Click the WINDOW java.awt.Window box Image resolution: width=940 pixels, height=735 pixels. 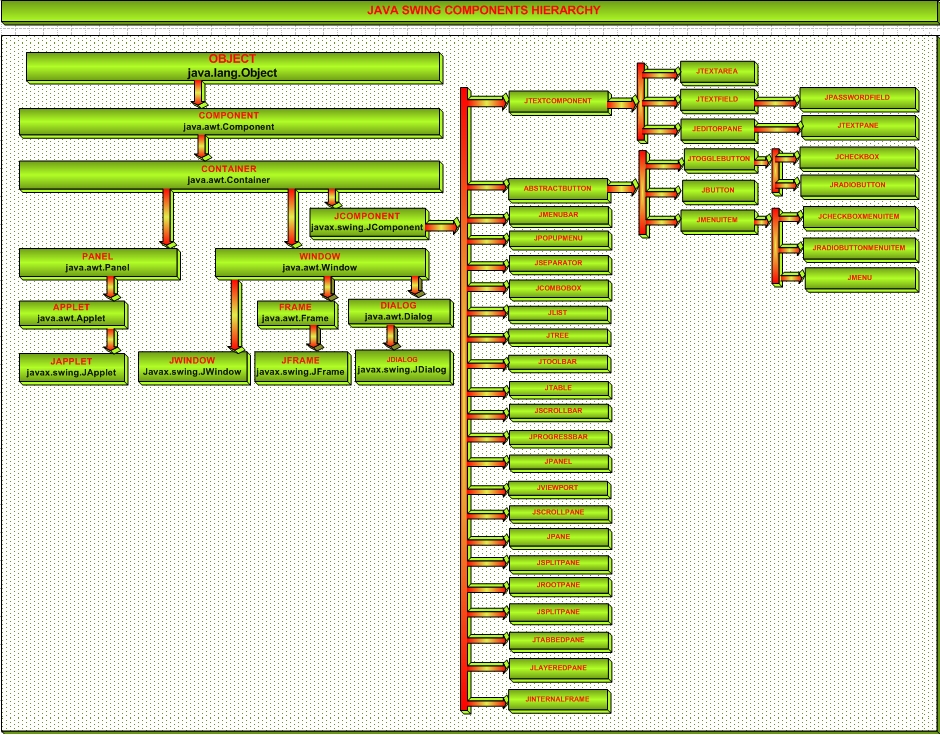point(321,263)
